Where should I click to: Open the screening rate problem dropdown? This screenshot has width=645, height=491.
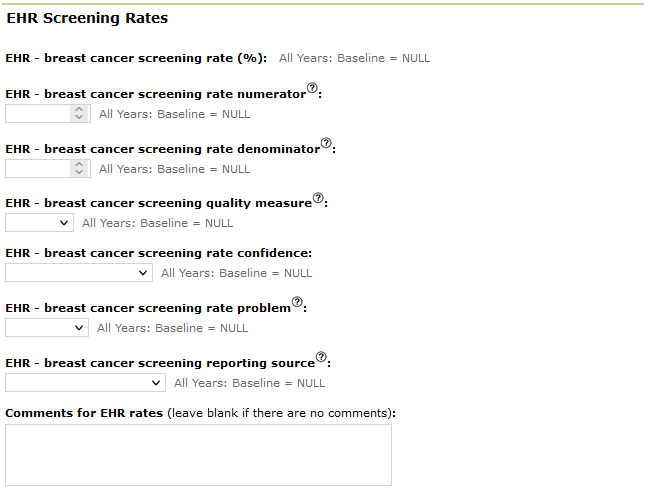[x=46, y=328]
